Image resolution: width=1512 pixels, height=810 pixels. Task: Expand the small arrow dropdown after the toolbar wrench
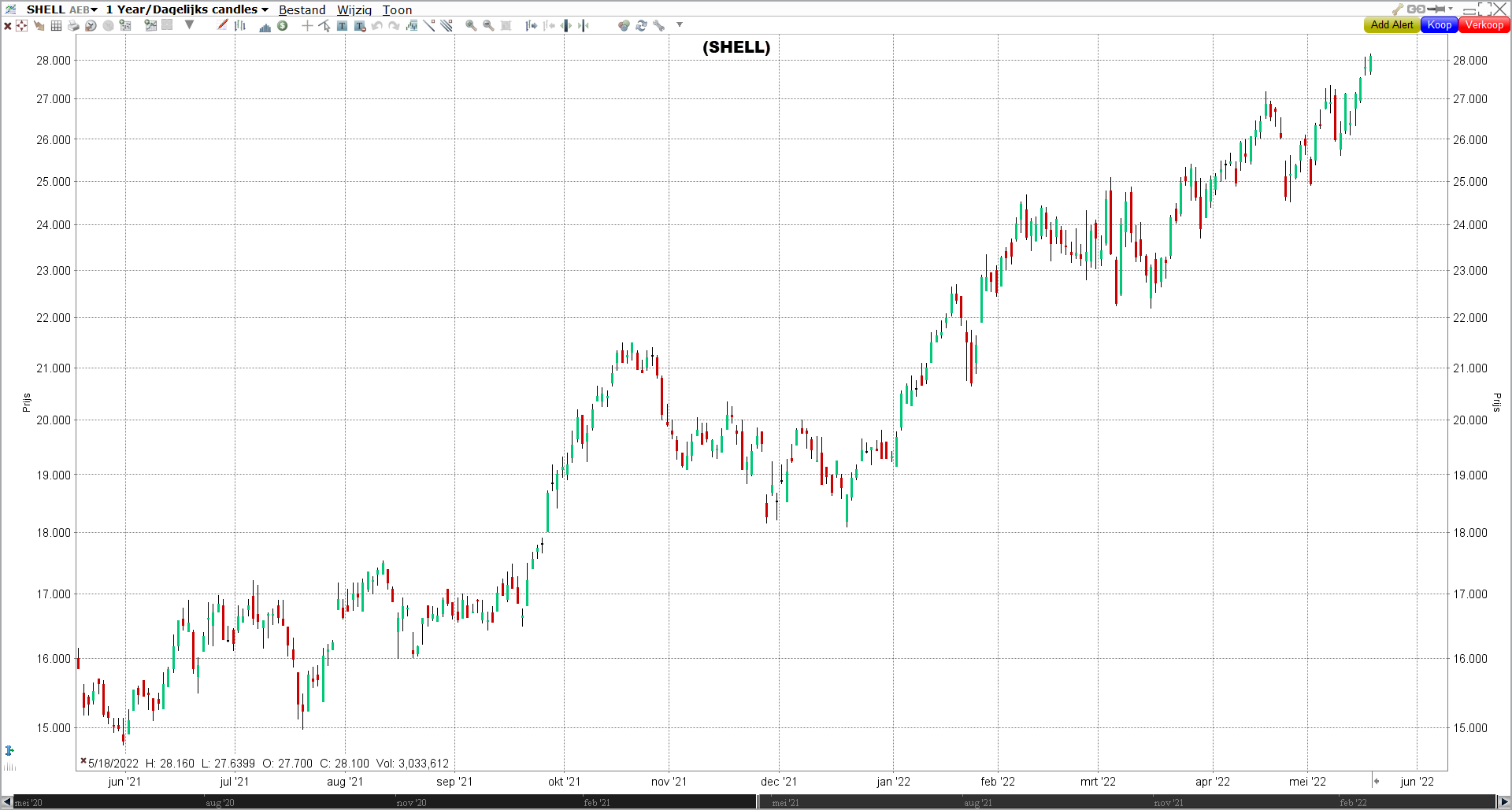(680, 24)
